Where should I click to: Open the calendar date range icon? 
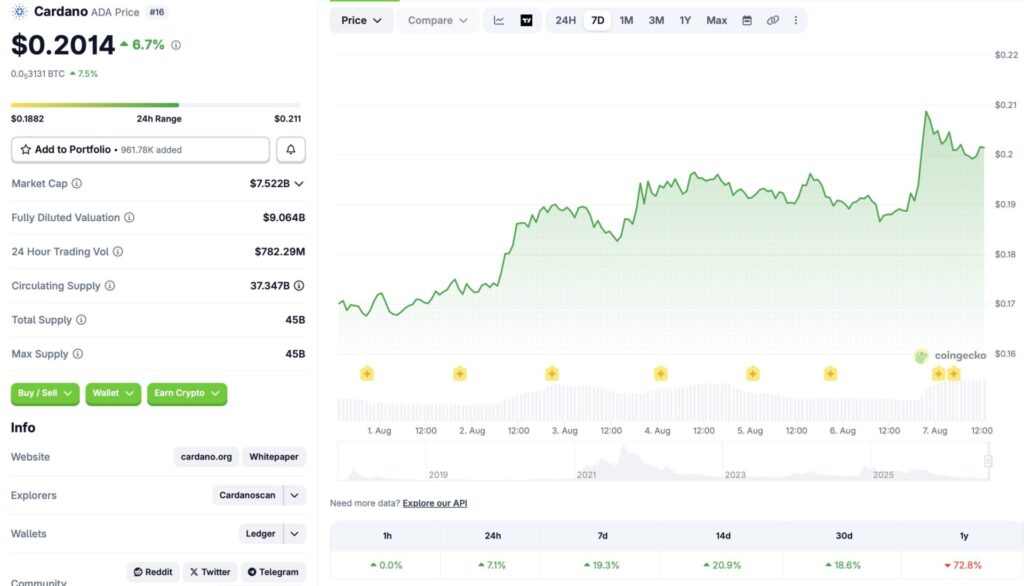pos(746,20)
